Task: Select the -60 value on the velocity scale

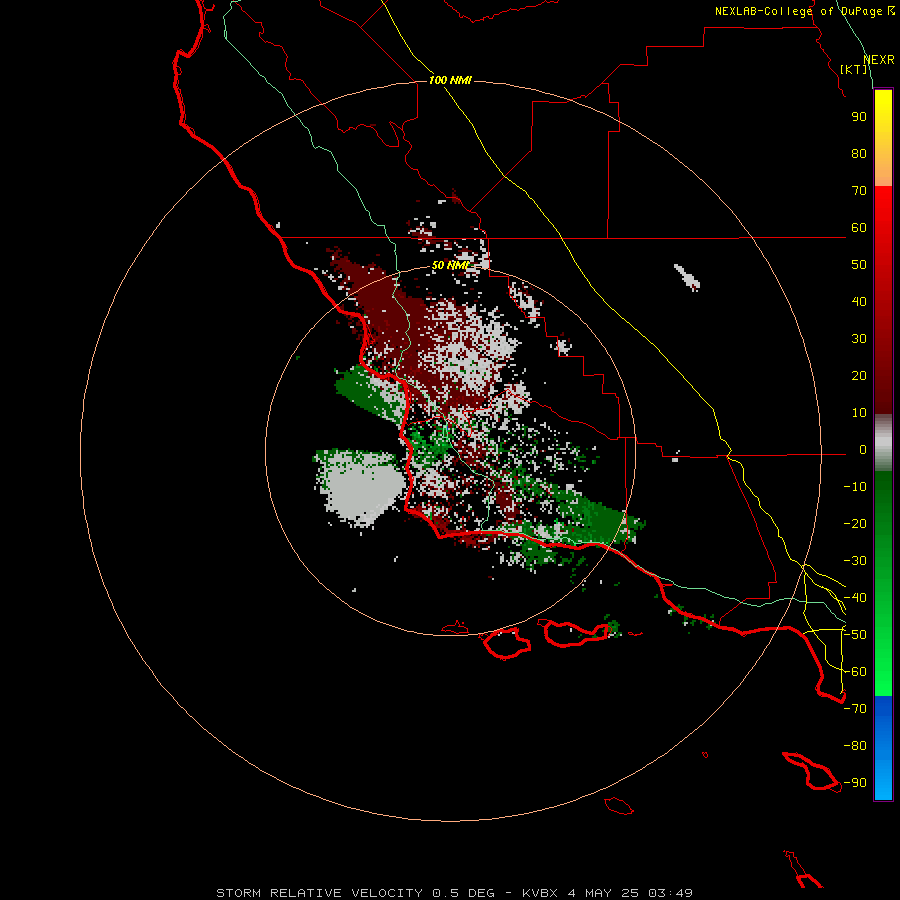Action: pos(855,672)
